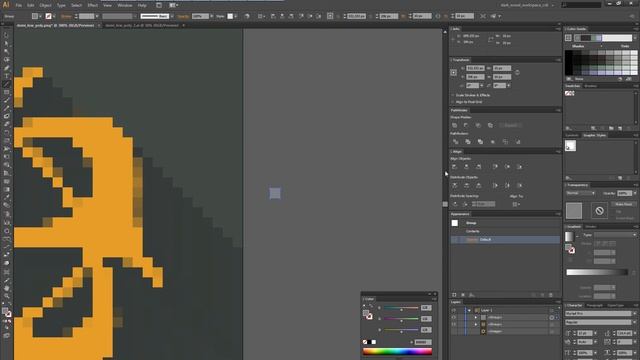The width and height of the screenshot is (640, 360).
Task: Click Minus Front in Pathfinder
Action: pos(466,125)
